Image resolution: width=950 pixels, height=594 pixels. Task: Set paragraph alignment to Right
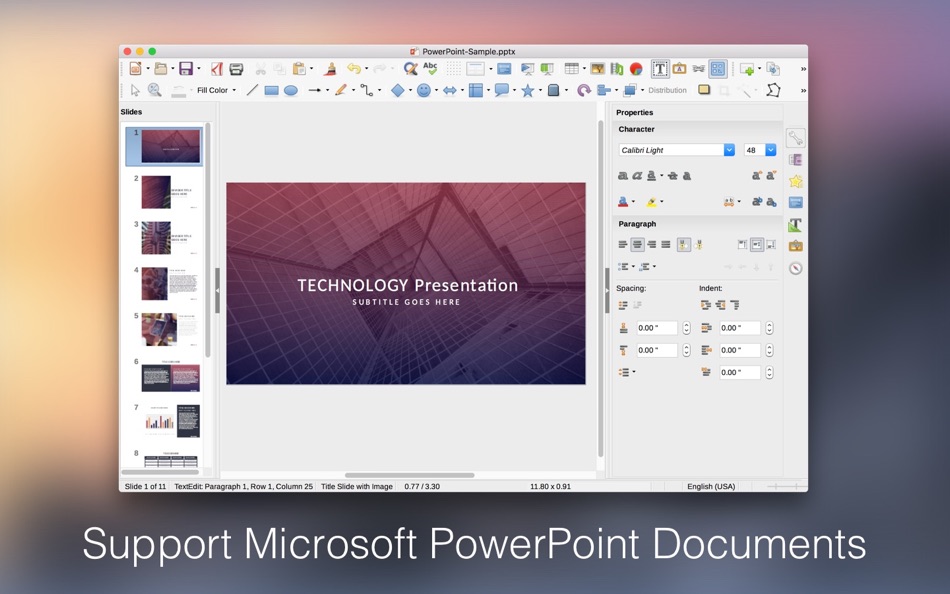point(652,245)
